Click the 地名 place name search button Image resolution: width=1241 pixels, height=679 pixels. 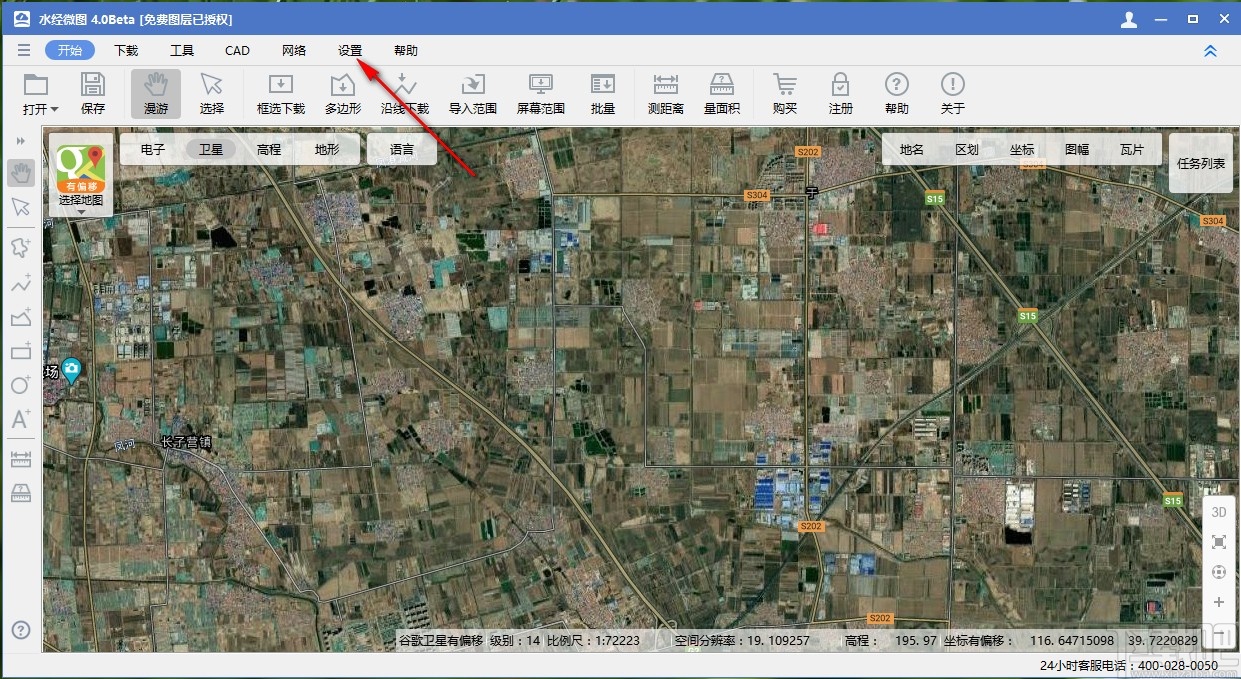point(912,150)
